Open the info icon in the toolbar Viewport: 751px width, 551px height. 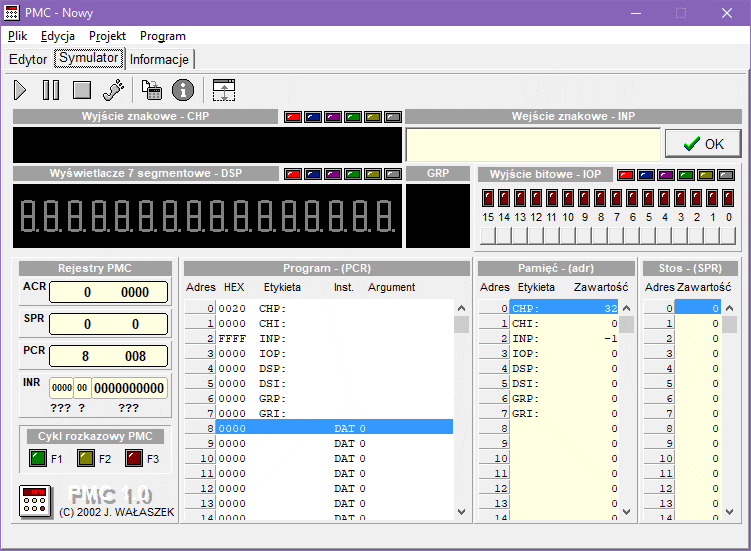pos(182,90)
